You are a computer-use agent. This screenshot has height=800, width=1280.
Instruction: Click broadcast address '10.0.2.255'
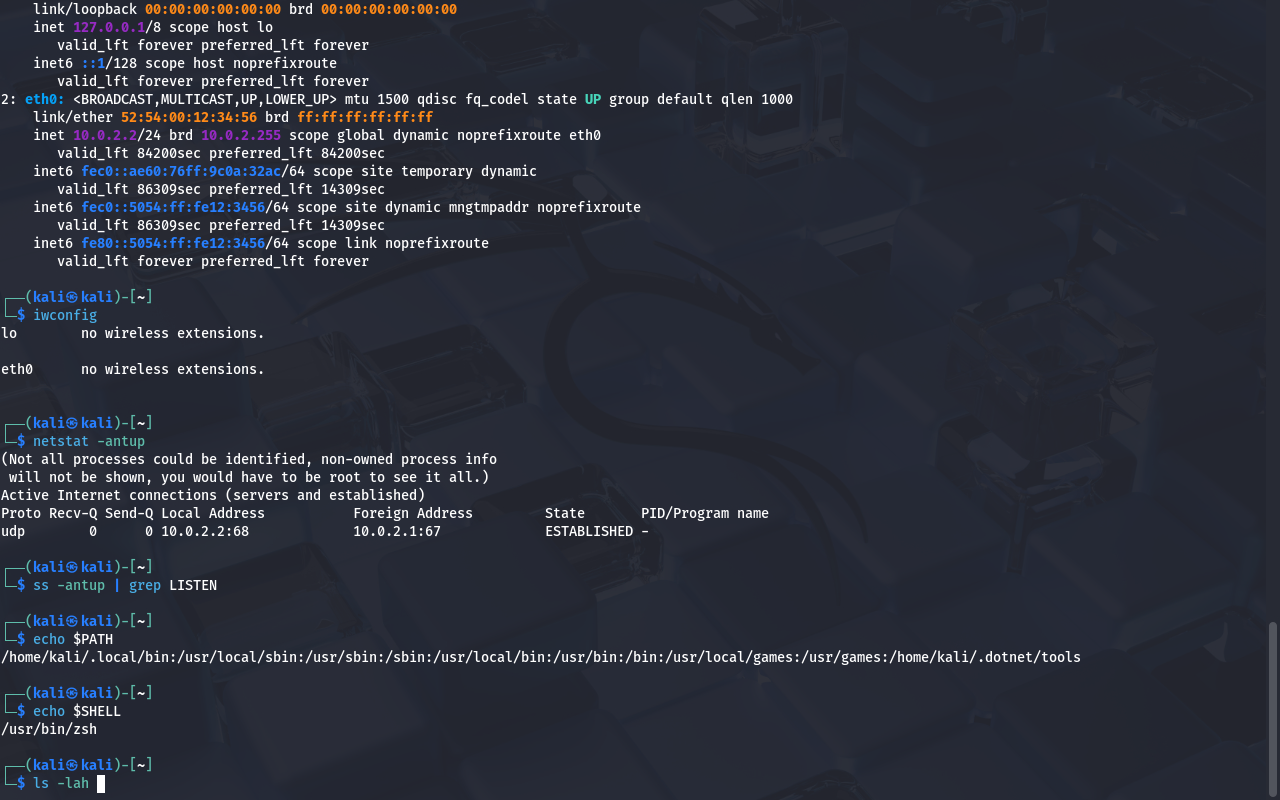tap(241, 135)
